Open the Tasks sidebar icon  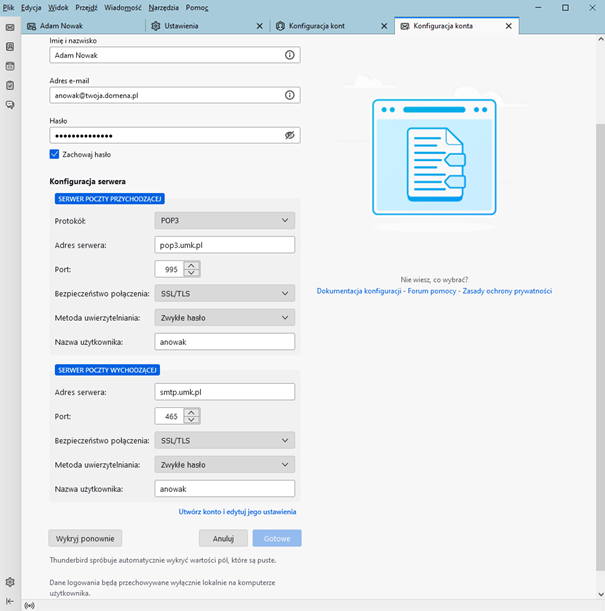pyautogui.click(x=10, y=85)
